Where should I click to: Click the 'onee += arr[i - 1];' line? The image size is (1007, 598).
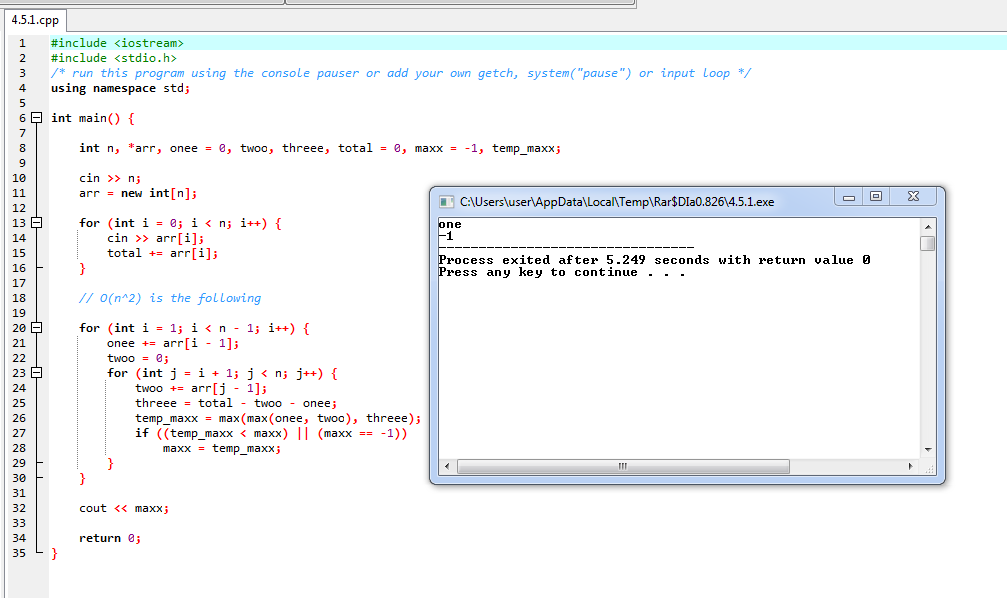pos(173,344)
